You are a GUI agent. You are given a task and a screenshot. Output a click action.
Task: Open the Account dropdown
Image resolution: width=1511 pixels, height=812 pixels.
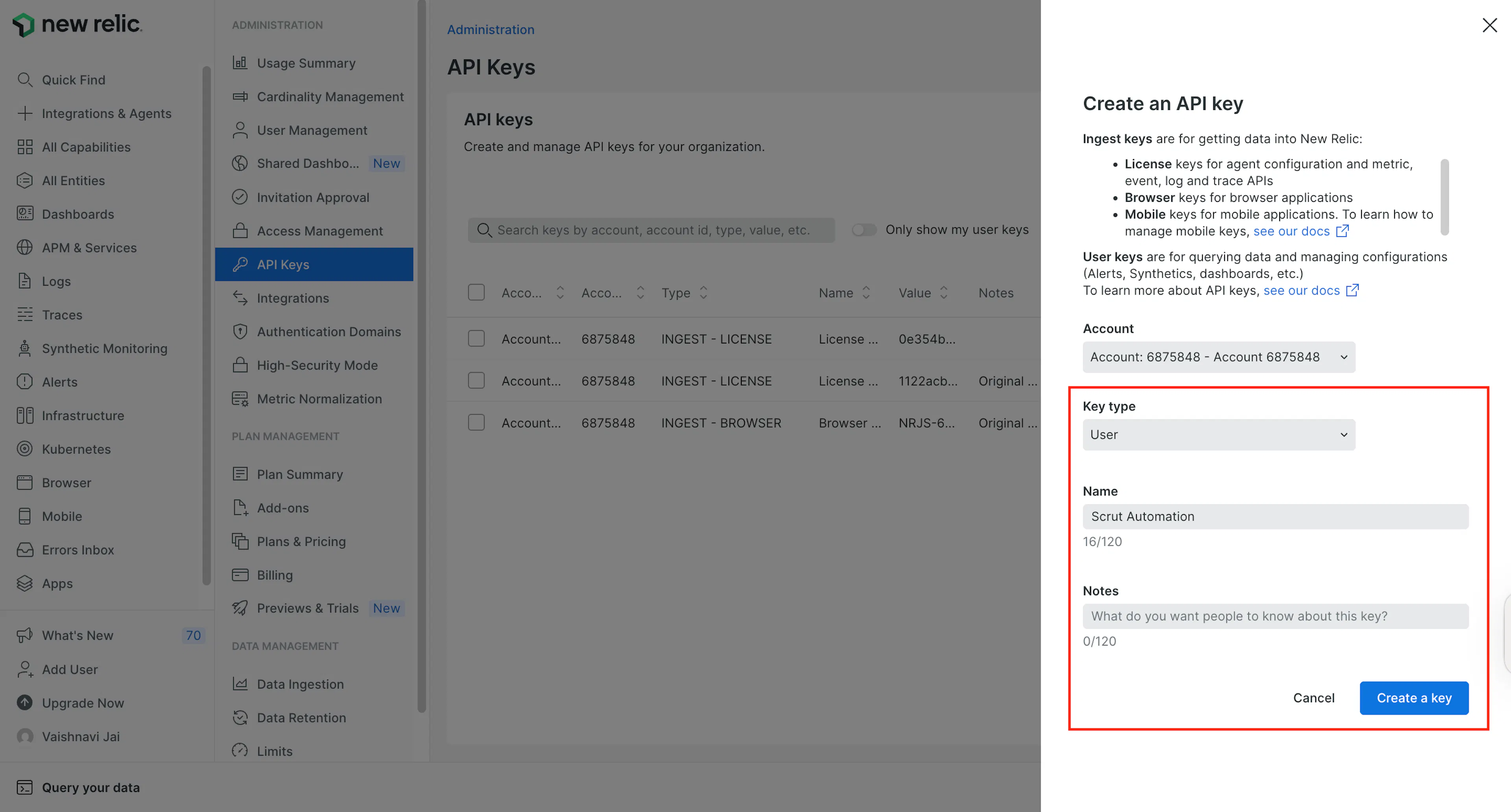(1219, 357)
